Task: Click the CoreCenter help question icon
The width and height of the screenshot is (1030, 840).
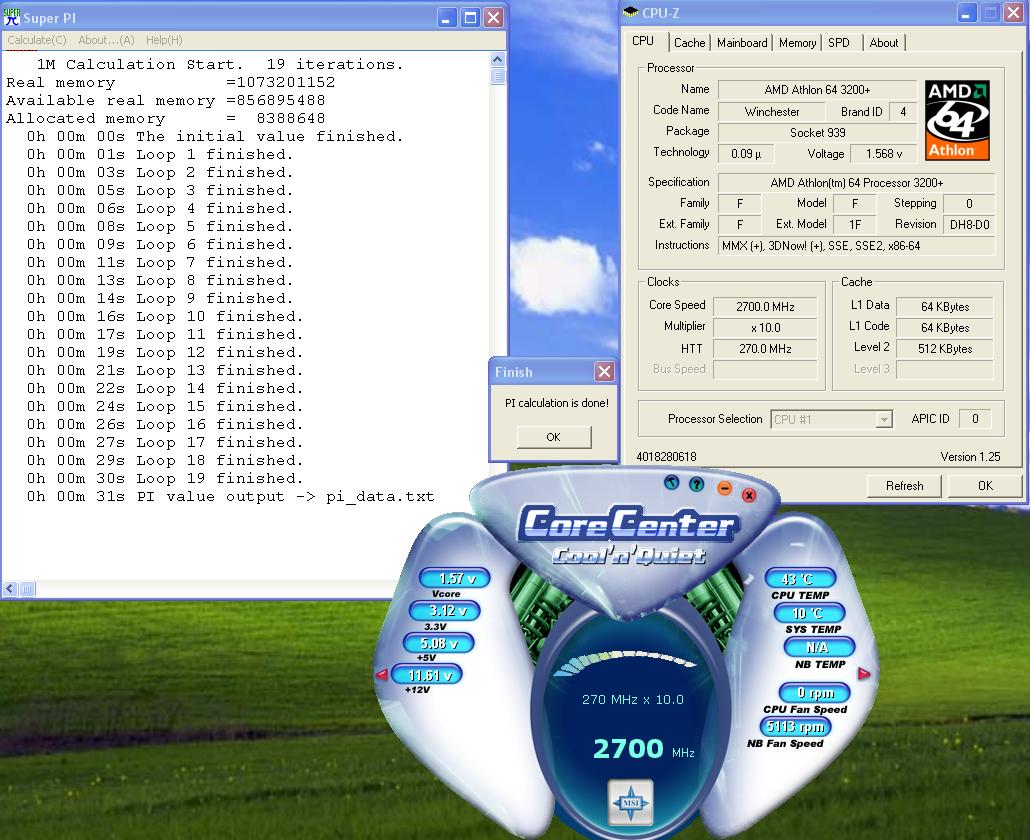Action: [x=696, y=484]
